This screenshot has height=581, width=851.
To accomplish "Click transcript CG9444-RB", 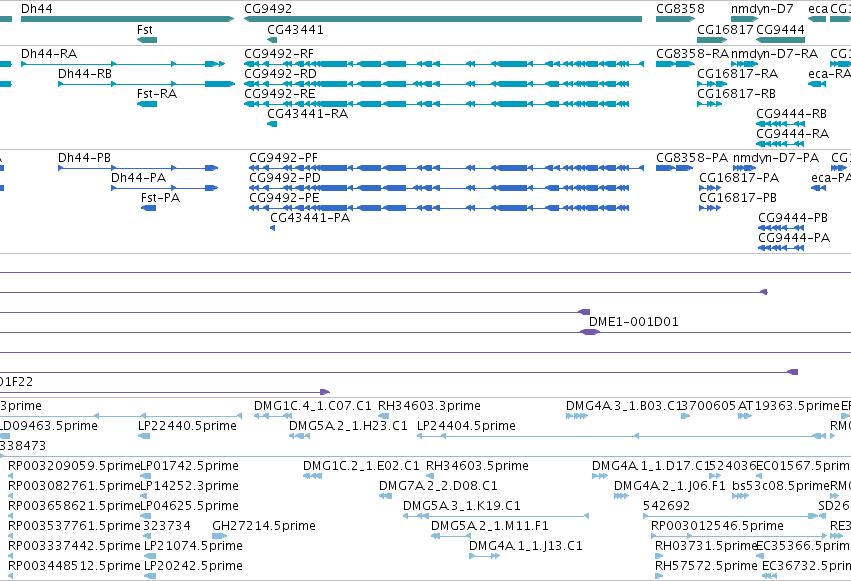I will pyautogui.click(x=780, y=124).
